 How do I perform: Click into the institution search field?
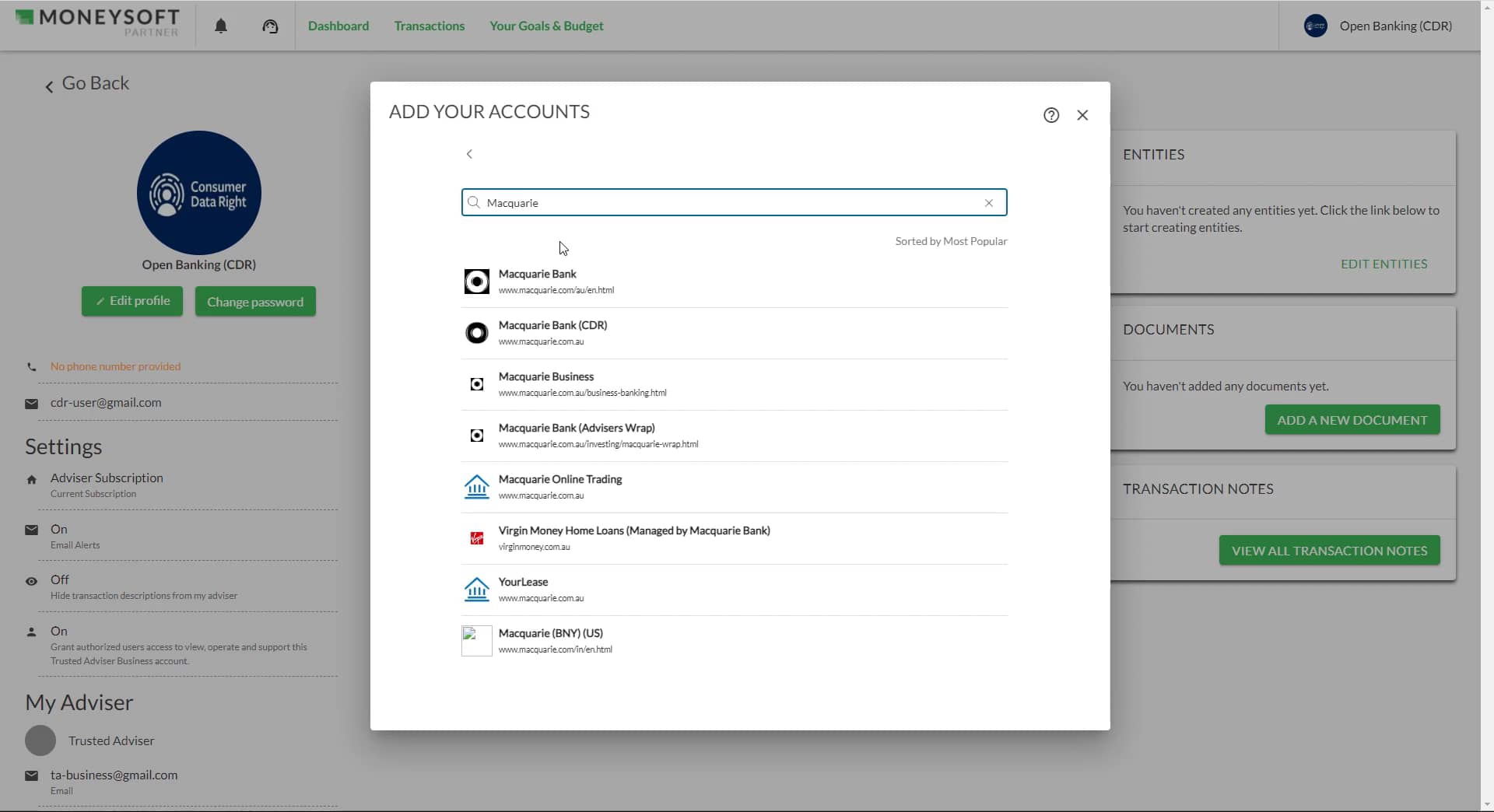[x=731, y=203]
